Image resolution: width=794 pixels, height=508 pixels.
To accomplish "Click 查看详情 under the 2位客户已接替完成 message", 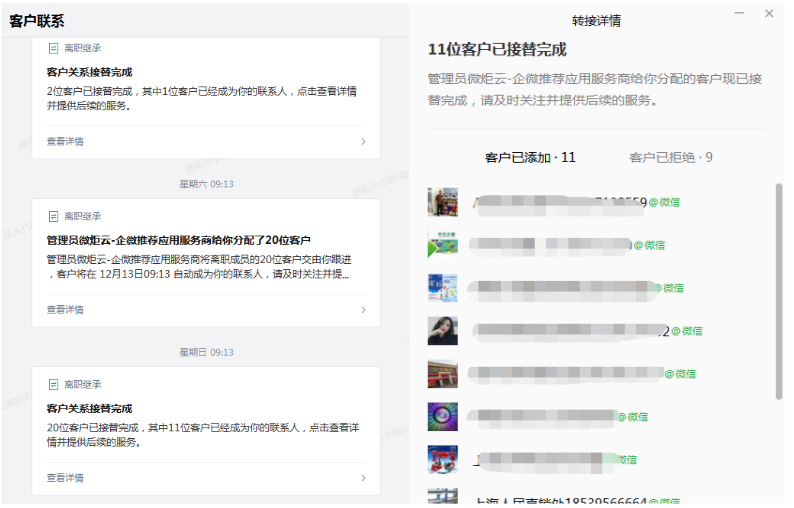I will 65,142.
